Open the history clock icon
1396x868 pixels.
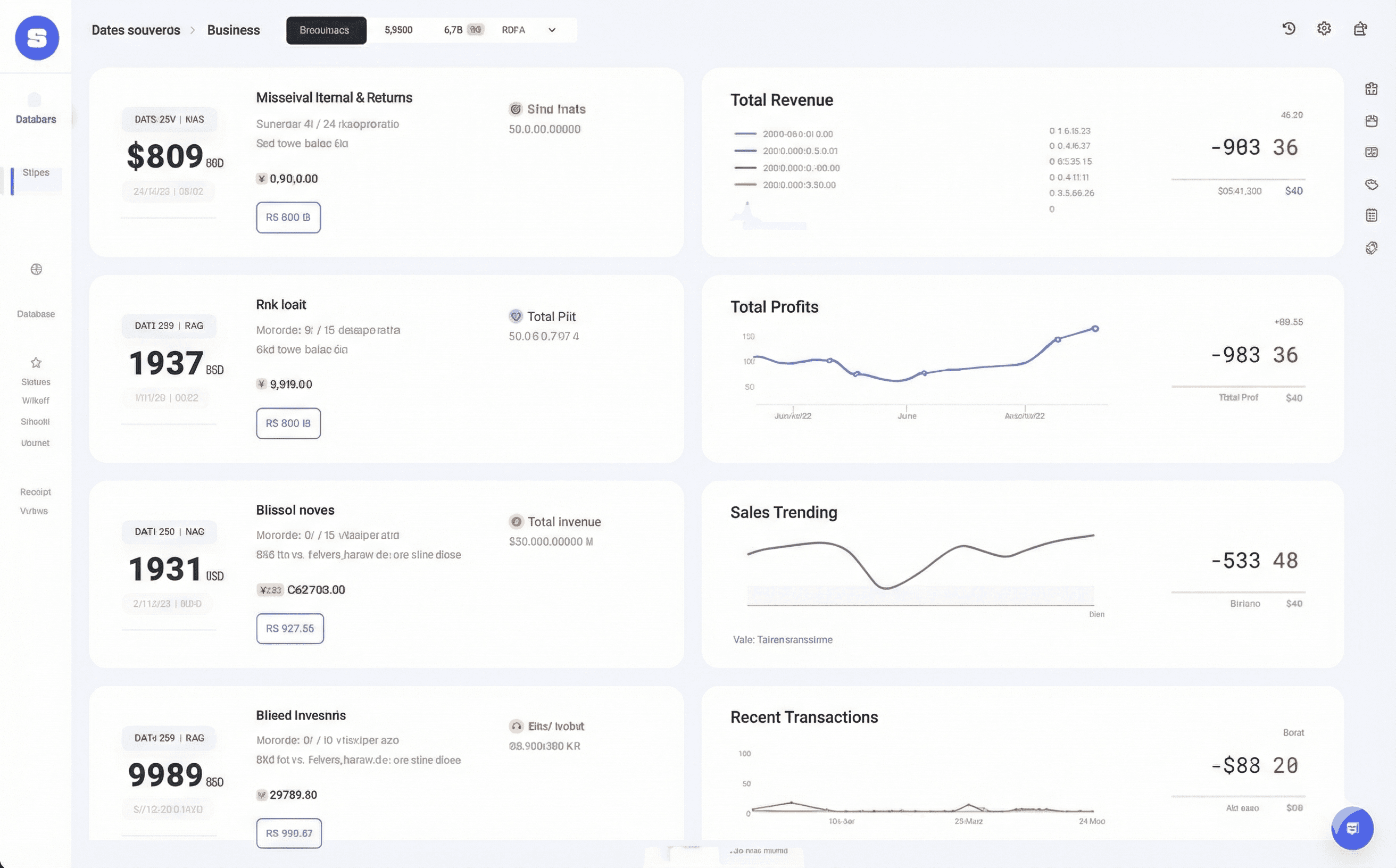(x=1289, y=29)
